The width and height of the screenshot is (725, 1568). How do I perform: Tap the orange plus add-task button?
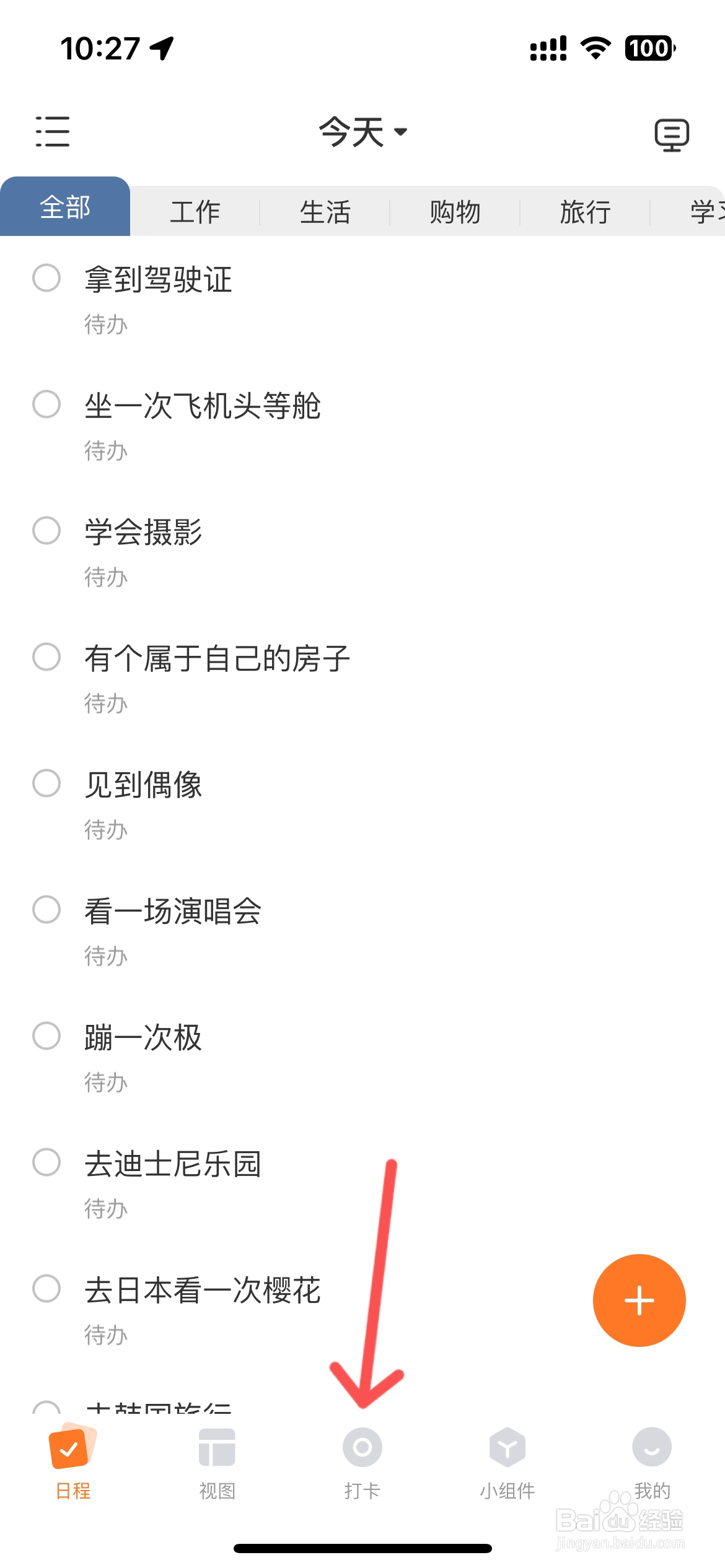[639, 1300]
